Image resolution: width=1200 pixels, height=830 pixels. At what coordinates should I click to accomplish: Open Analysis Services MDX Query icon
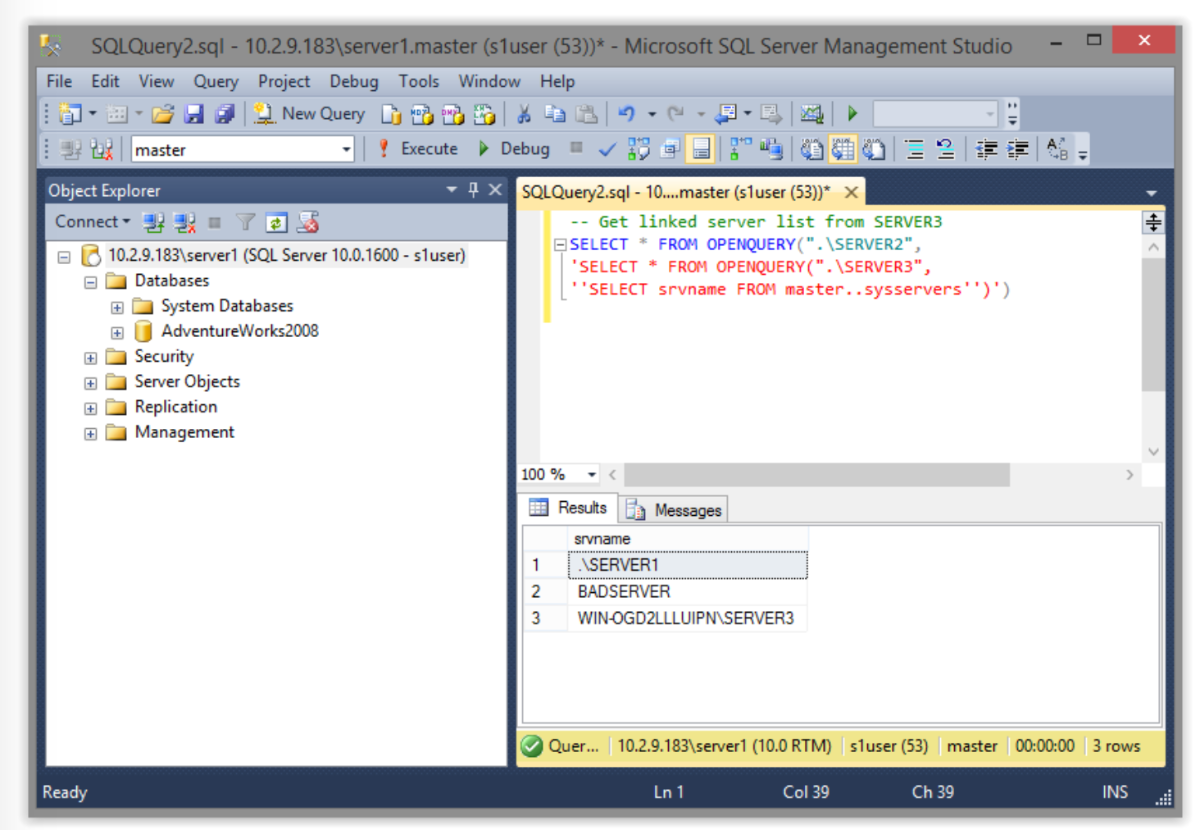point(422,114)
